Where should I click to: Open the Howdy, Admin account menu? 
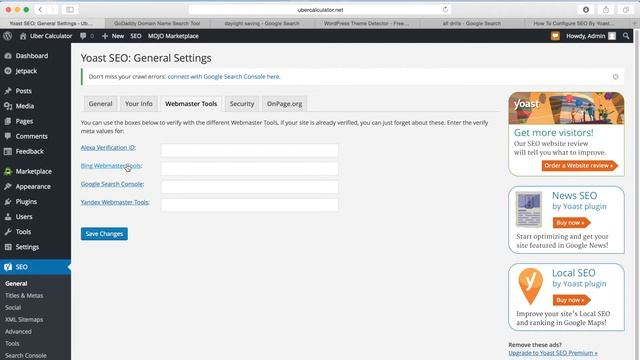[590, 36]
